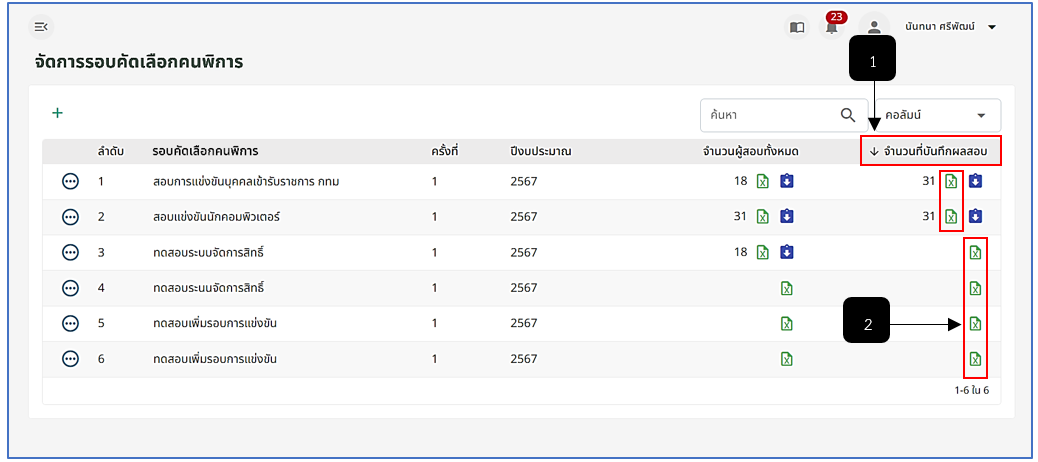Open the manual book icon

[x=797, y=27]
